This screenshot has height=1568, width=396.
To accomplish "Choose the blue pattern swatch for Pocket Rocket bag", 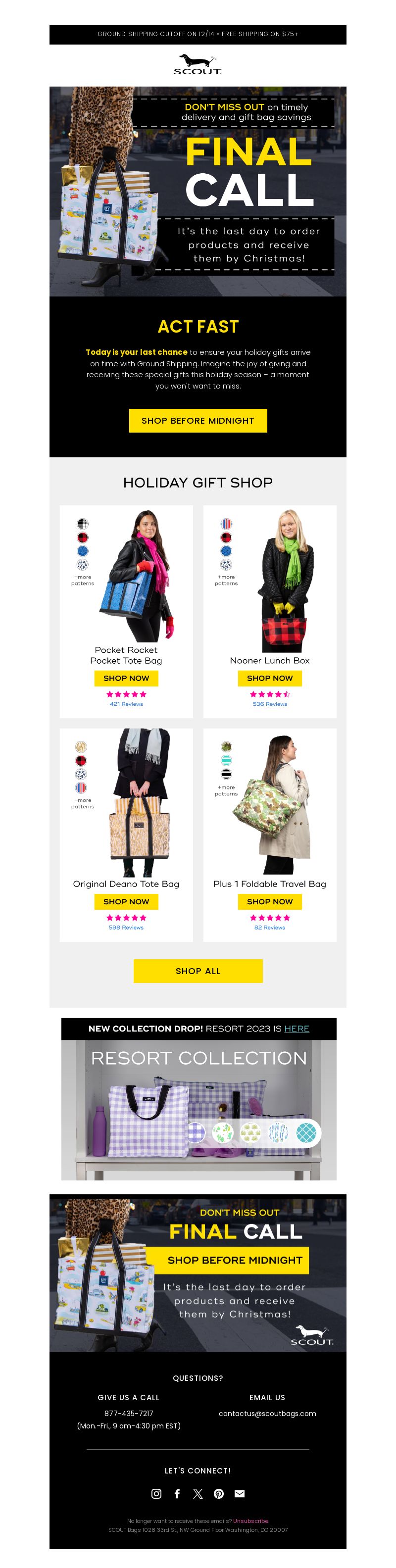I will click(x=83, y=551).
